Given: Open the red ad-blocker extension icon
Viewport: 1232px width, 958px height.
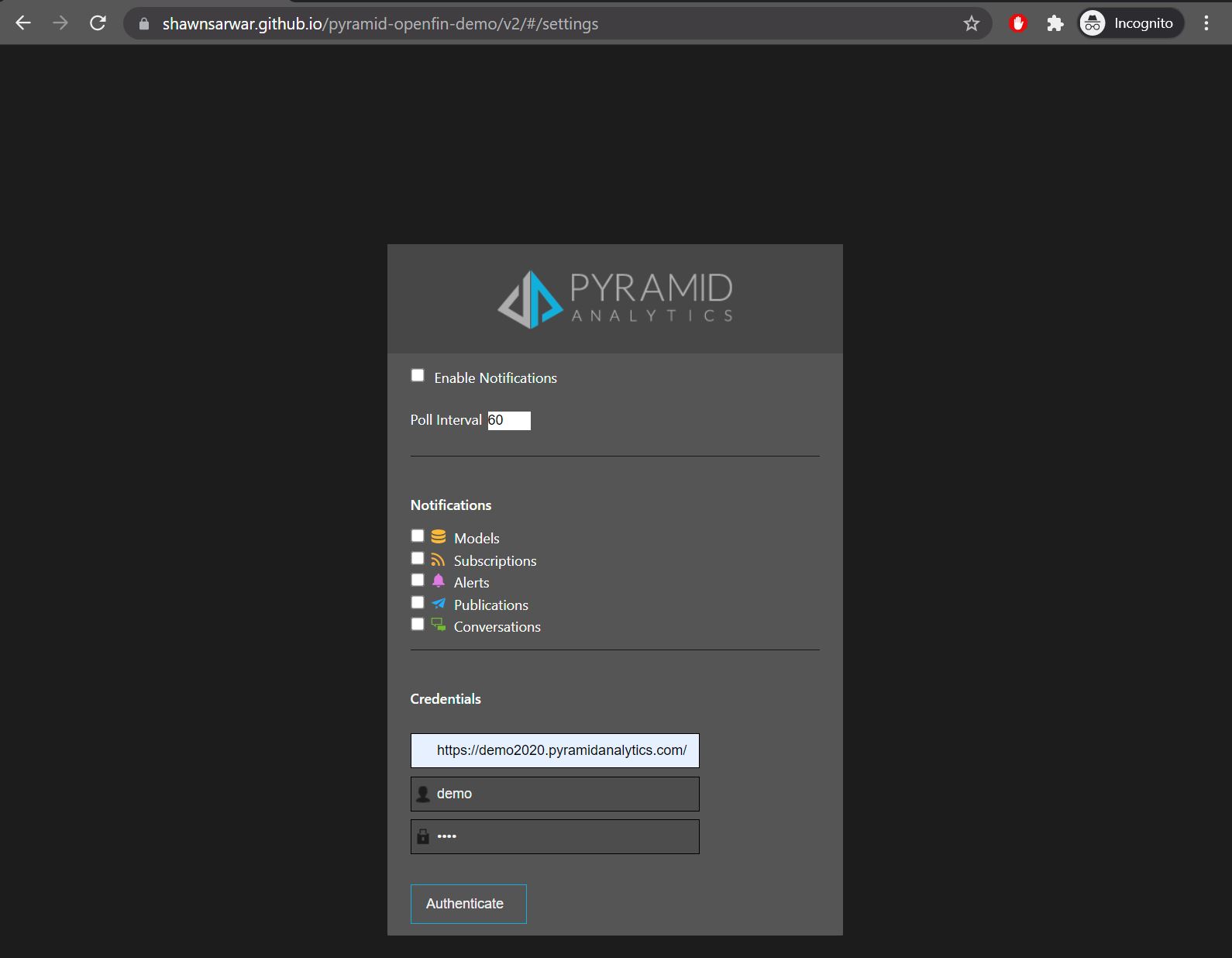Looking at the screenshot, I should click(1018, 23).
